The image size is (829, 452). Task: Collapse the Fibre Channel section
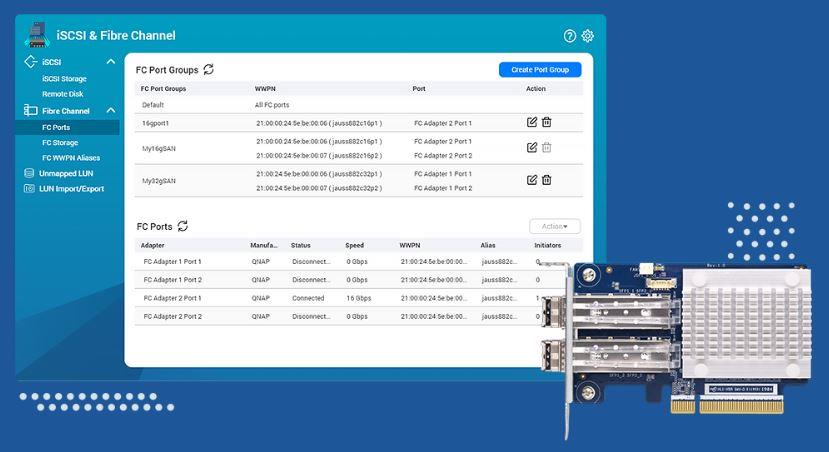(111, 110)
